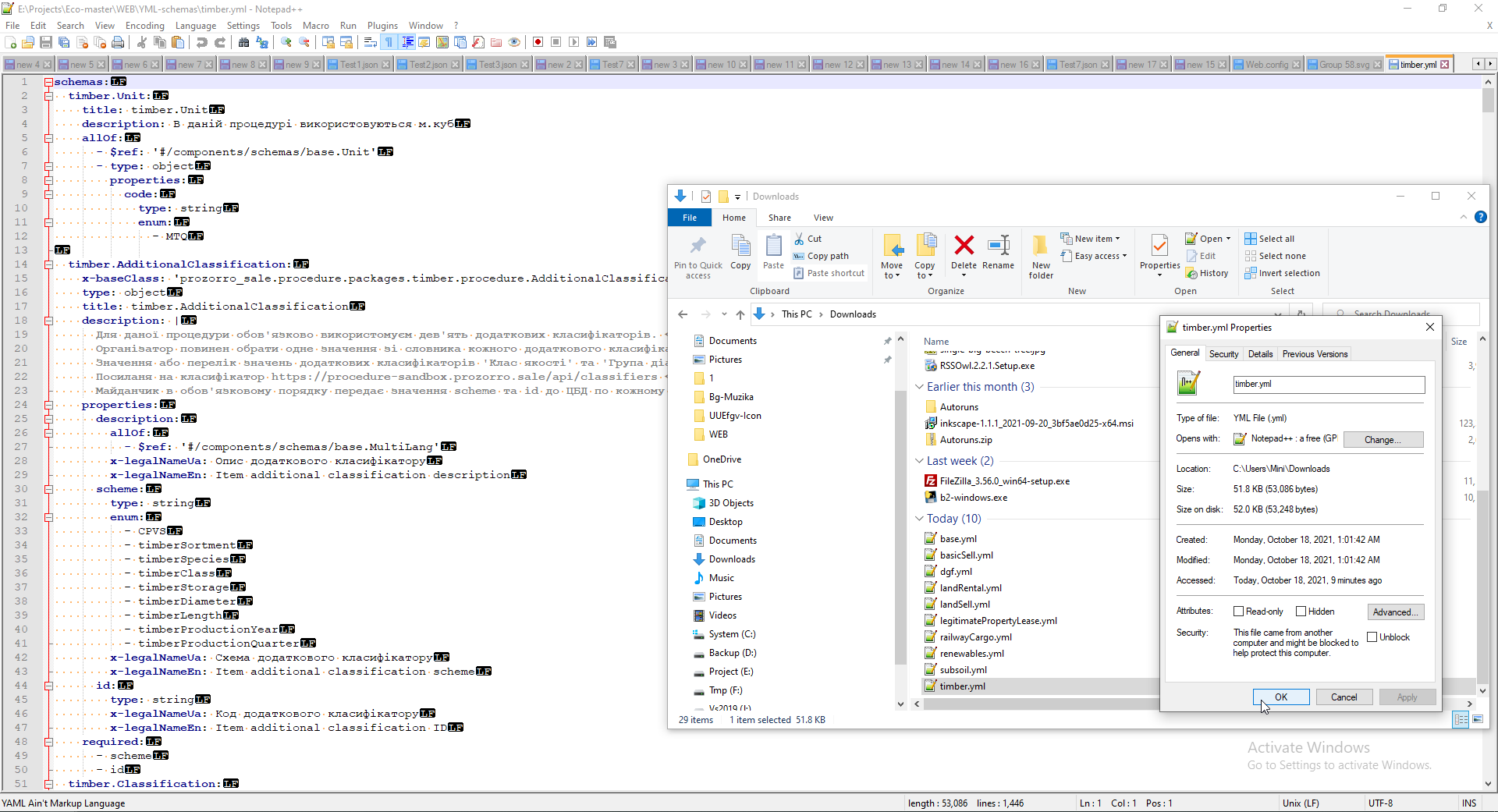
Task: Click Downloads in the Explorer address bar
Action: (853, 314)
